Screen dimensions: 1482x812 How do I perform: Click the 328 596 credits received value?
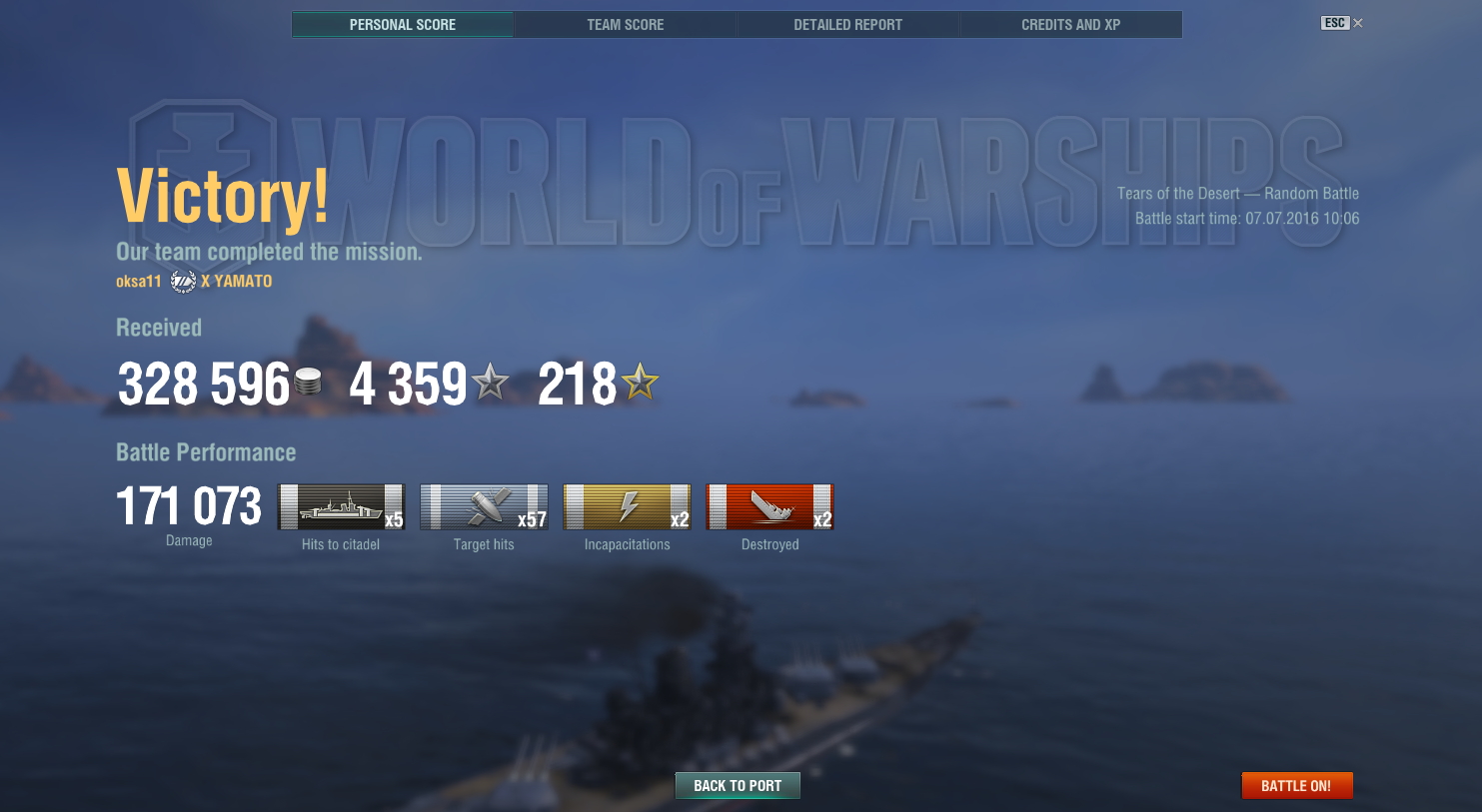click(x=204, y=385)
